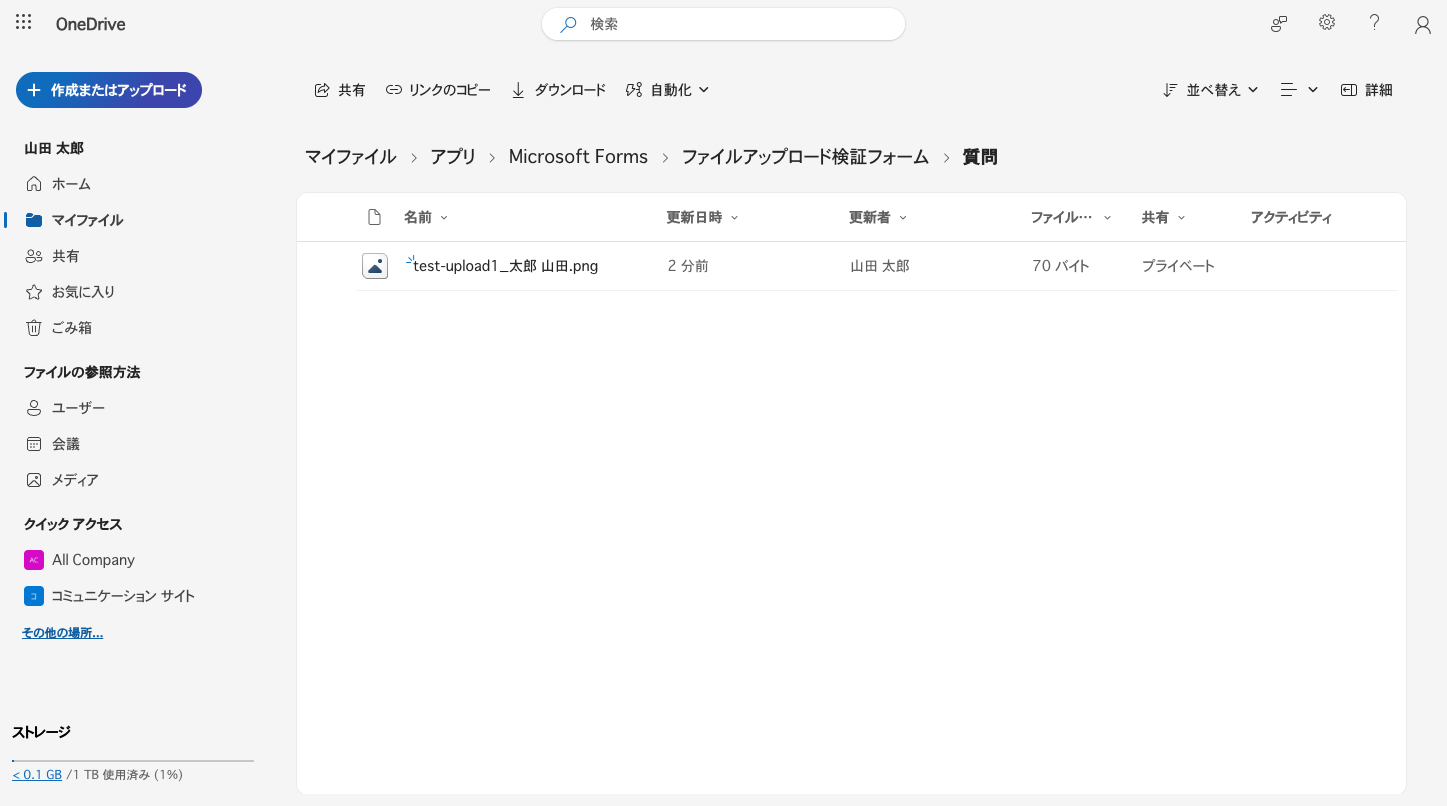The width and height of the screenshot is (1447, 806).
Task: Open the app launcher waffle icon
Action: 24,23
